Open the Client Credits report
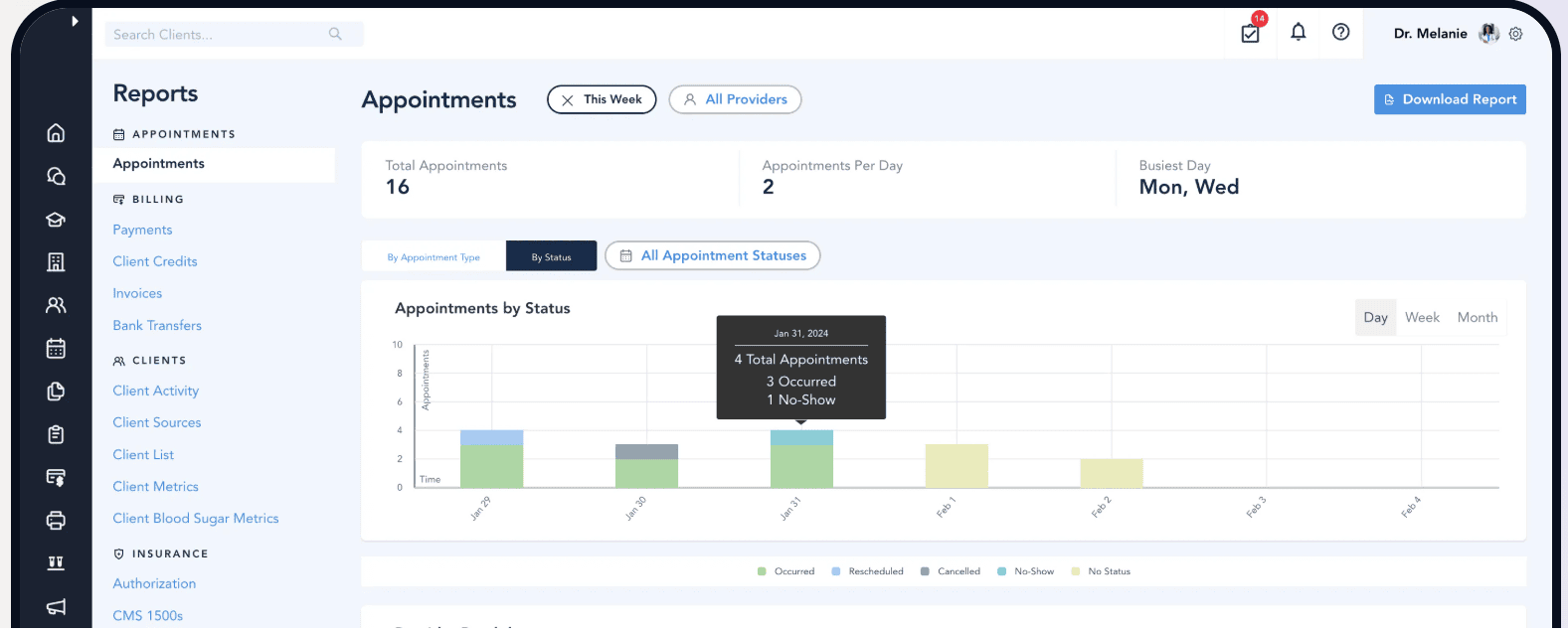 pyautogui.click(x=155, y=261)
